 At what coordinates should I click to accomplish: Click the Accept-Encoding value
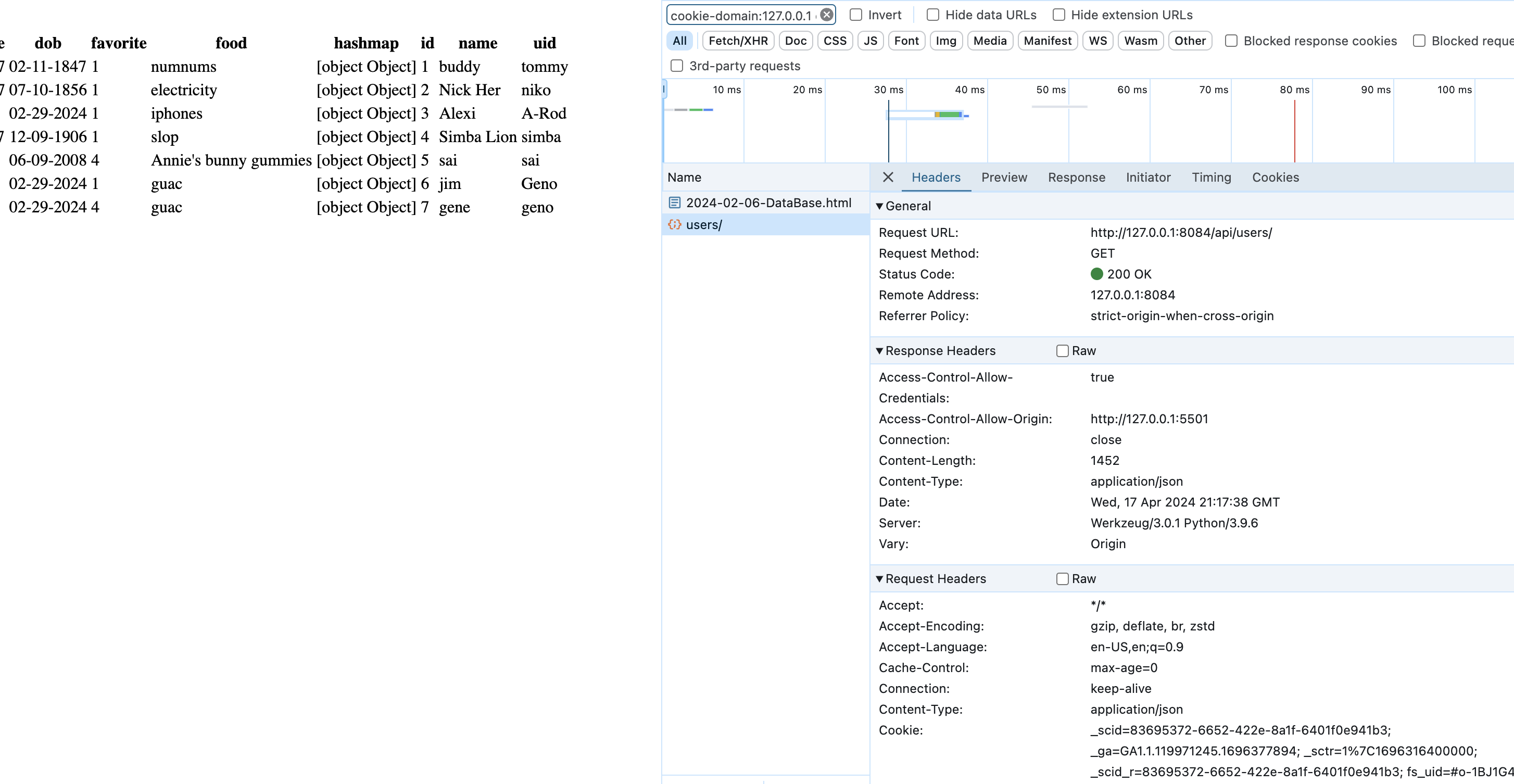1152,626
